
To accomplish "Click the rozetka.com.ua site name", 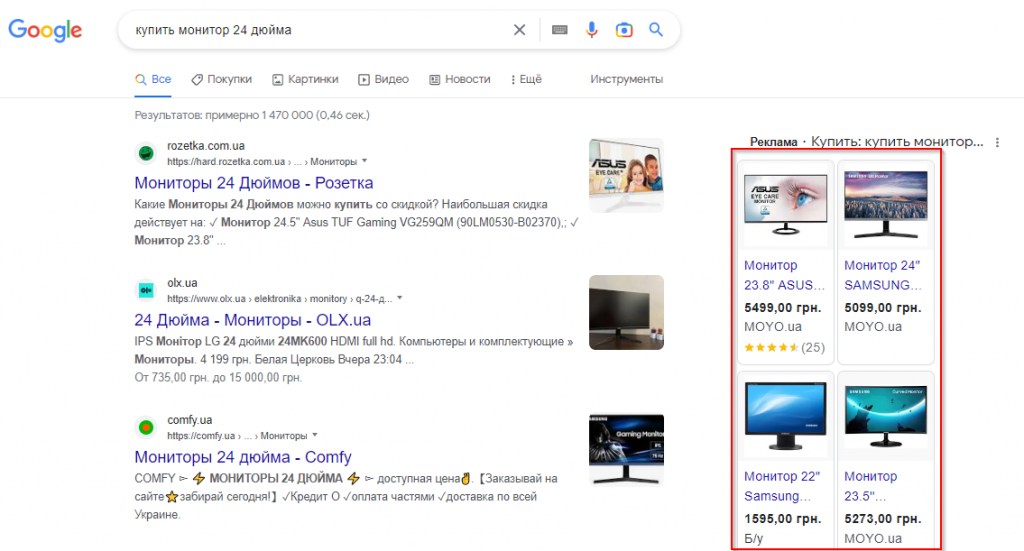I will 206,146.
